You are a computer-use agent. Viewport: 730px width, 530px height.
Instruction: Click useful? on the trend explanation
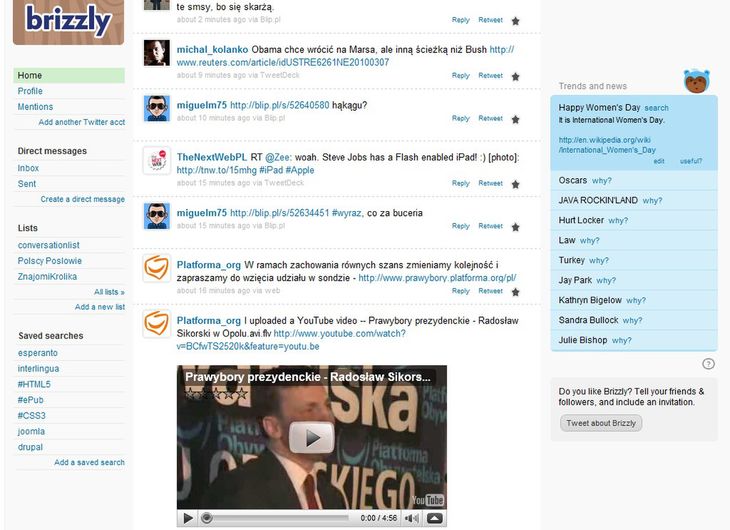[x=690, y=161]
